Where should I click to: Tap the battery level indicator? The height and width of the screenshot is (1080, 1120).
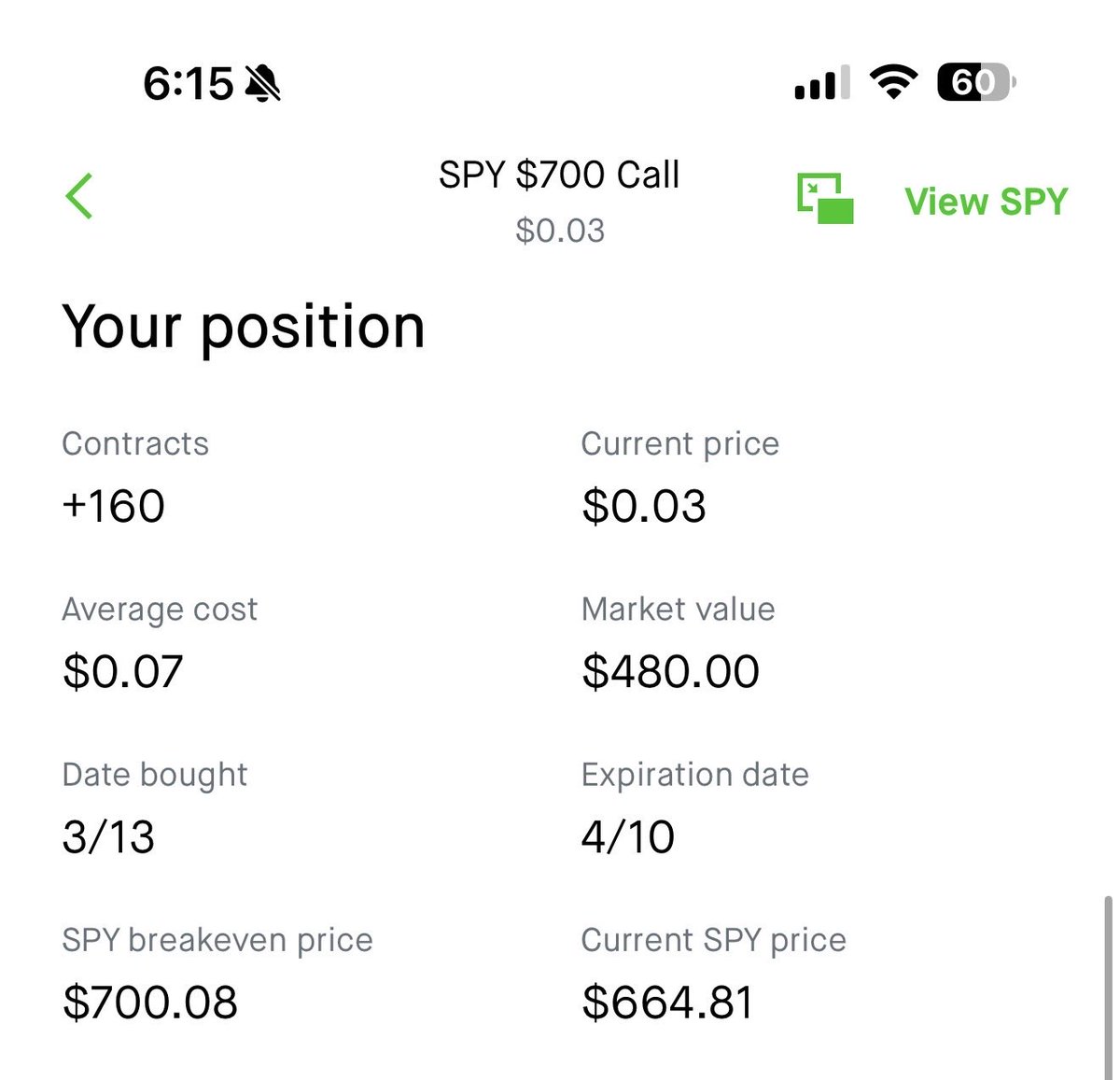point(975,83)
